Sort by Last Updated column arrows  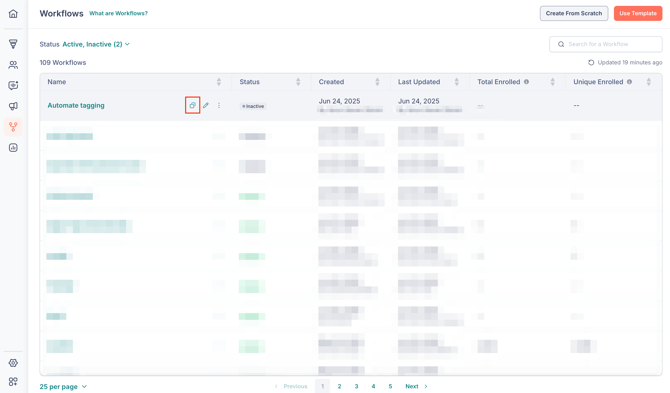coord(456,82)
